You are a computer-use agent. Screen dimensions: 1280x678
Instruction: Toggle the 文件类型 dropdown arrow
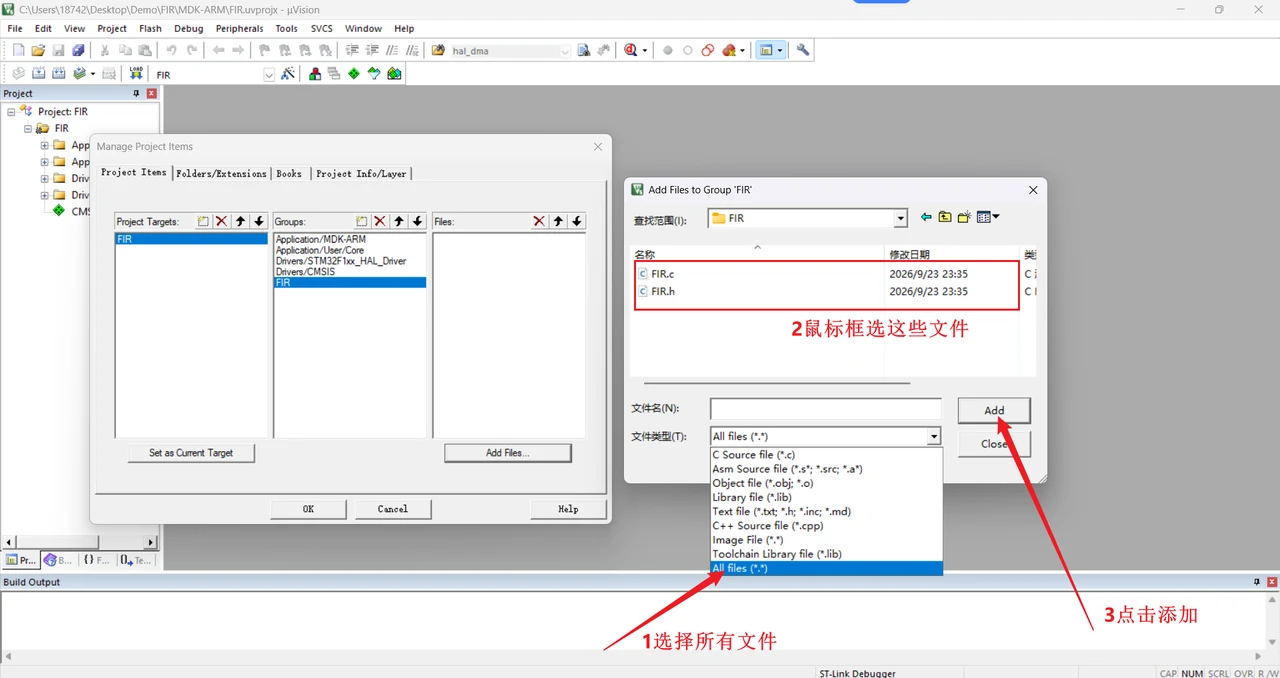(934, 436)
